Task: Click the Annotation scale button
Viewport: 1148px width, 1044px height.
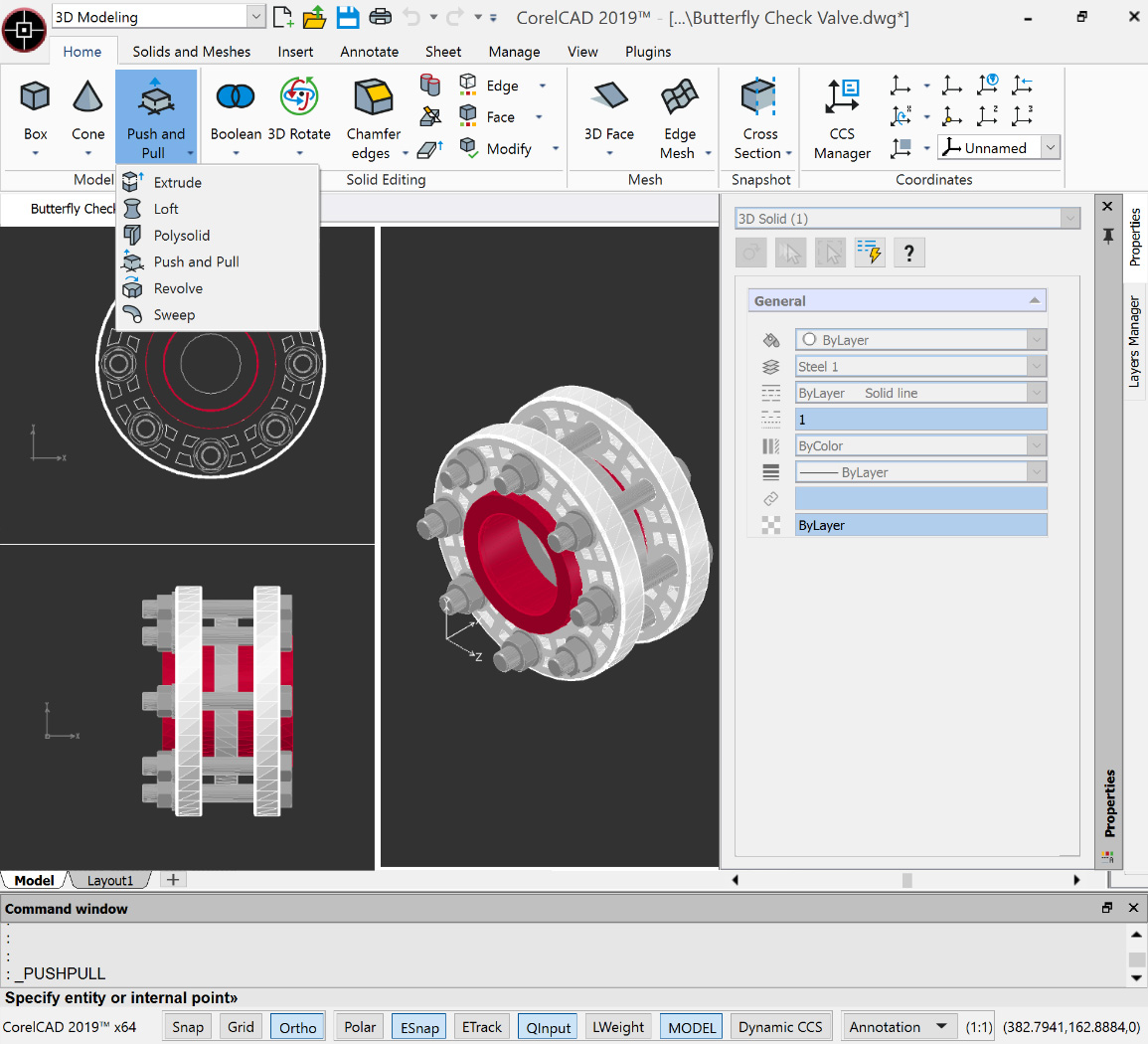Action: pyautogui.click(x=899, y=1027)
